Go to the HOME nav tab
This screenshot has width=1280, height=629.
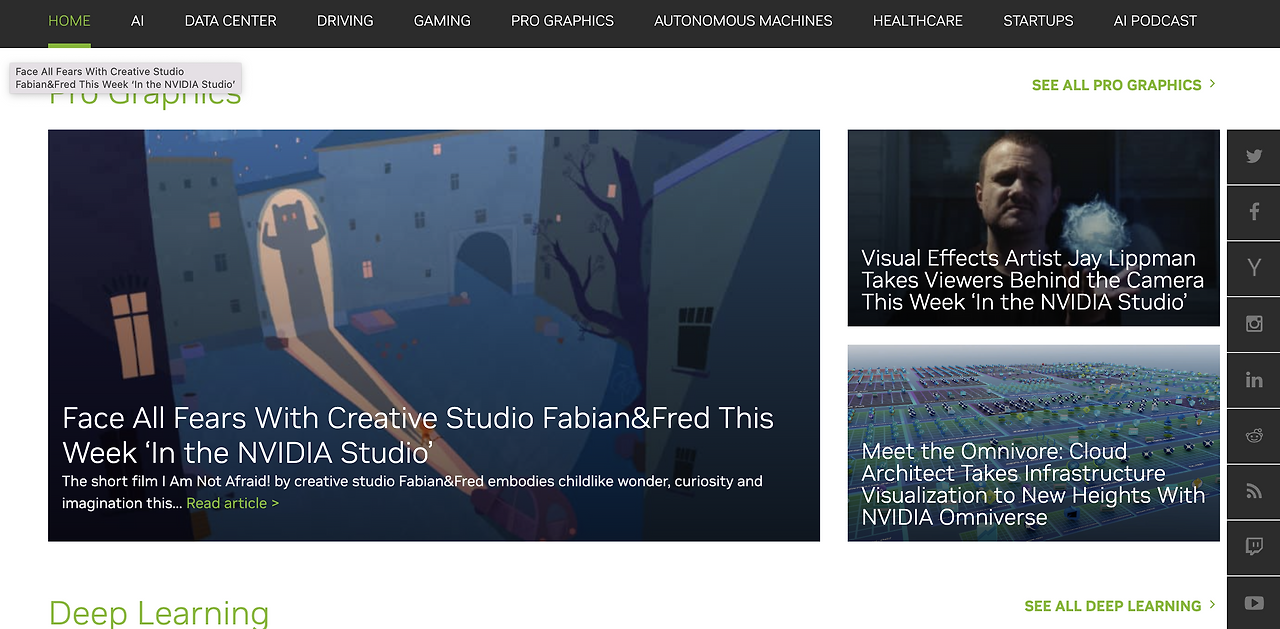[69, 21]
